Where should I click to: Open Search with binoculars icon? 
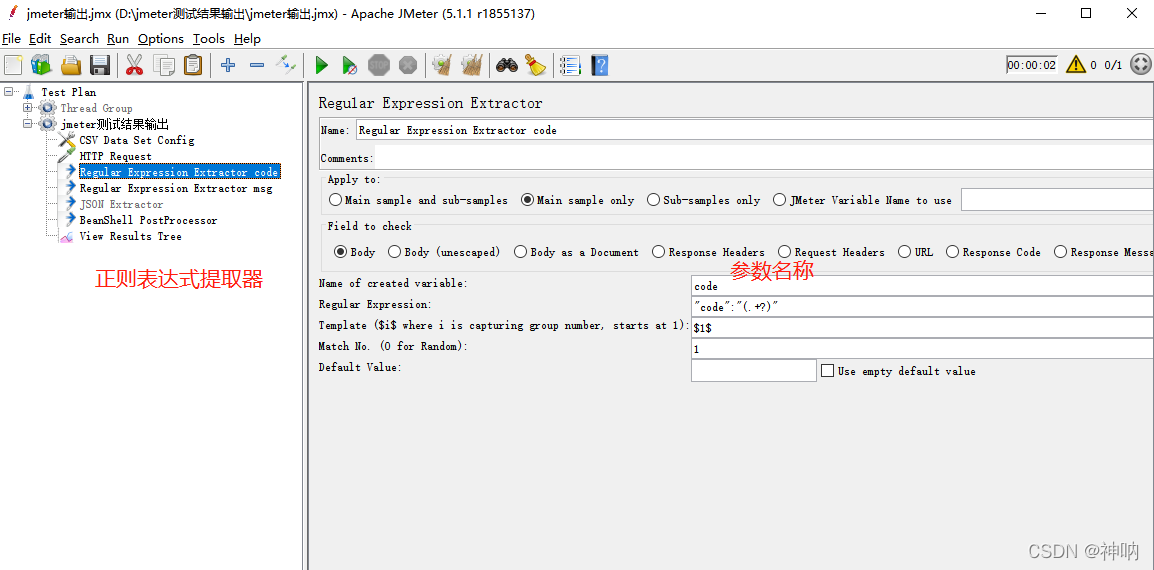pos(506,66)
